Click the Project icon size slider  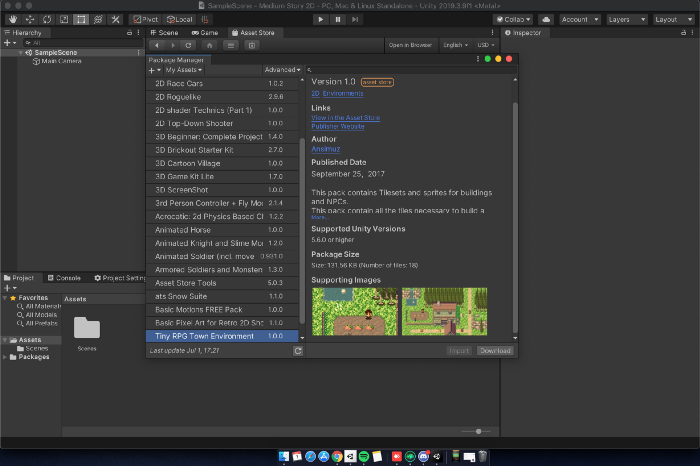pyautogui.click(x=476, y=432)
